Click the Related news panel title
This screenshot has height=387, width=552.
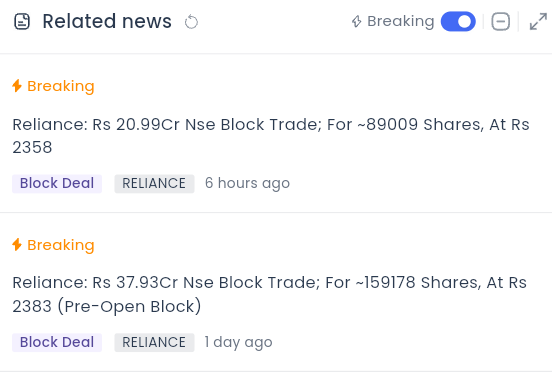tap(107, 21)
